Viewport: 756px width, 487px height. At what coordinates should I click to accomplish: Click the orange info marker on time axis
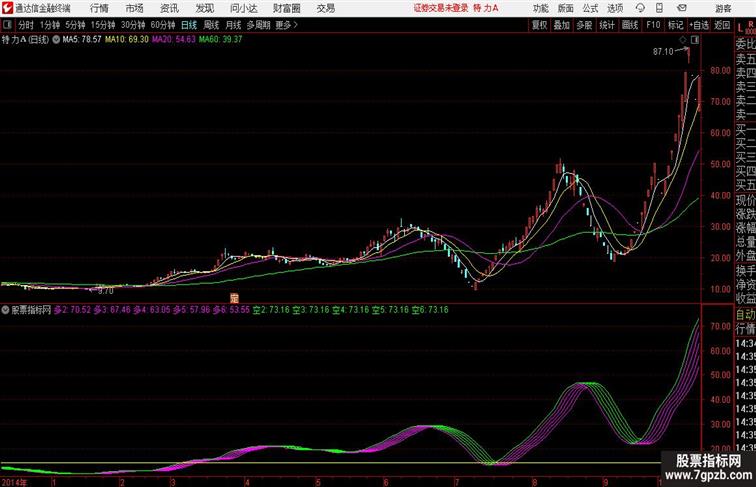[x=234, y=298]
